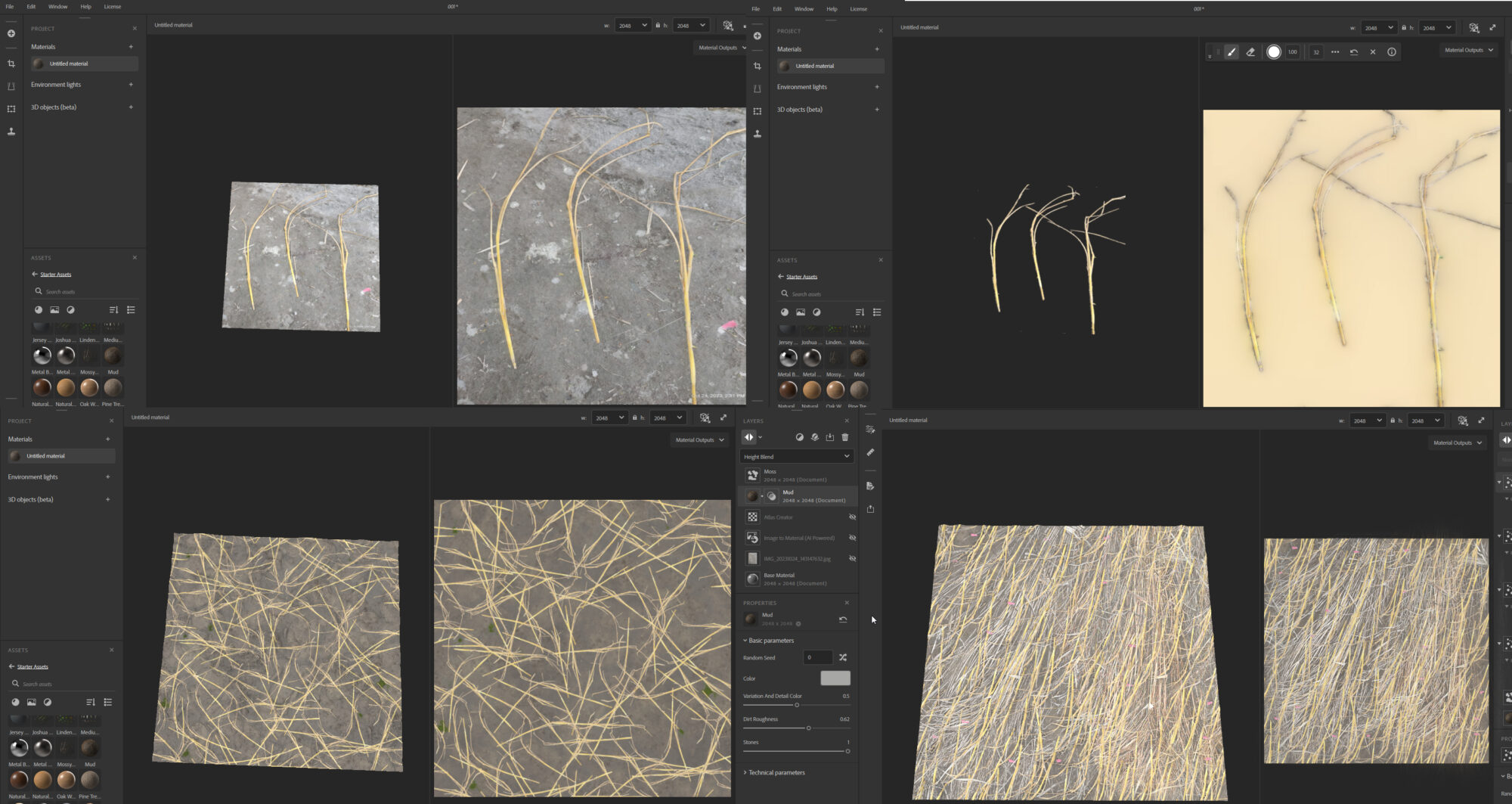Open the Height Blend dropdown
1512x804 pixels.
(x=796, y=457)
